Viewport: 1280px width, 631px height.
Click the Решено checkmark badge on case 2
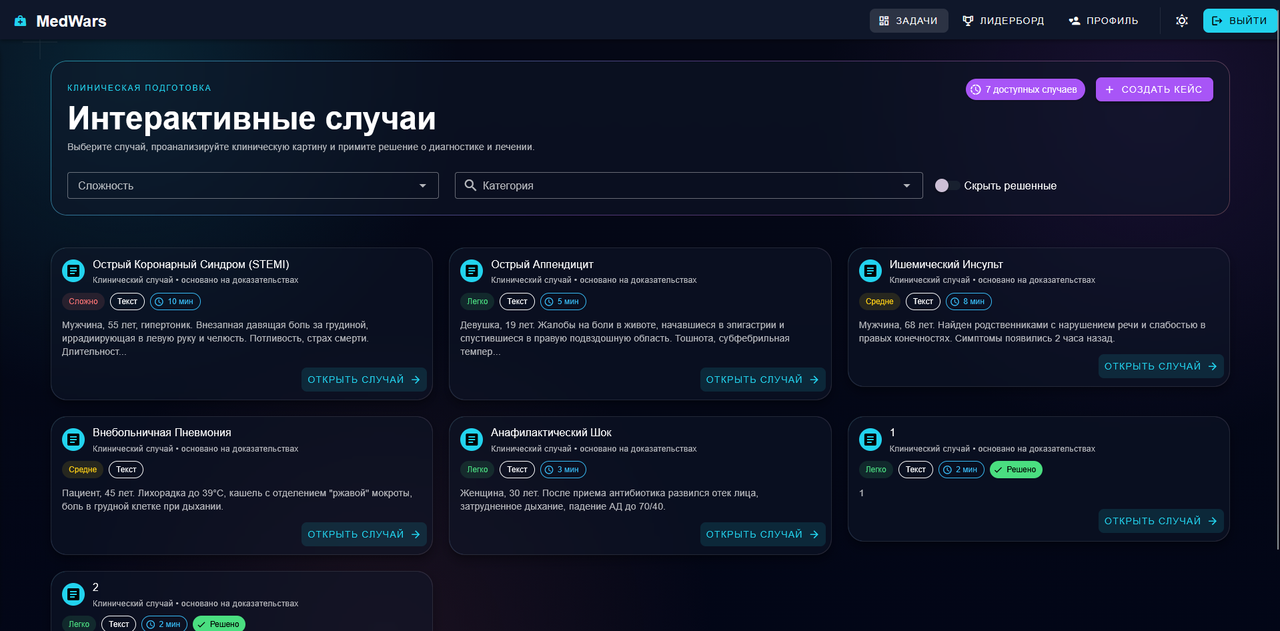point(219,624)
